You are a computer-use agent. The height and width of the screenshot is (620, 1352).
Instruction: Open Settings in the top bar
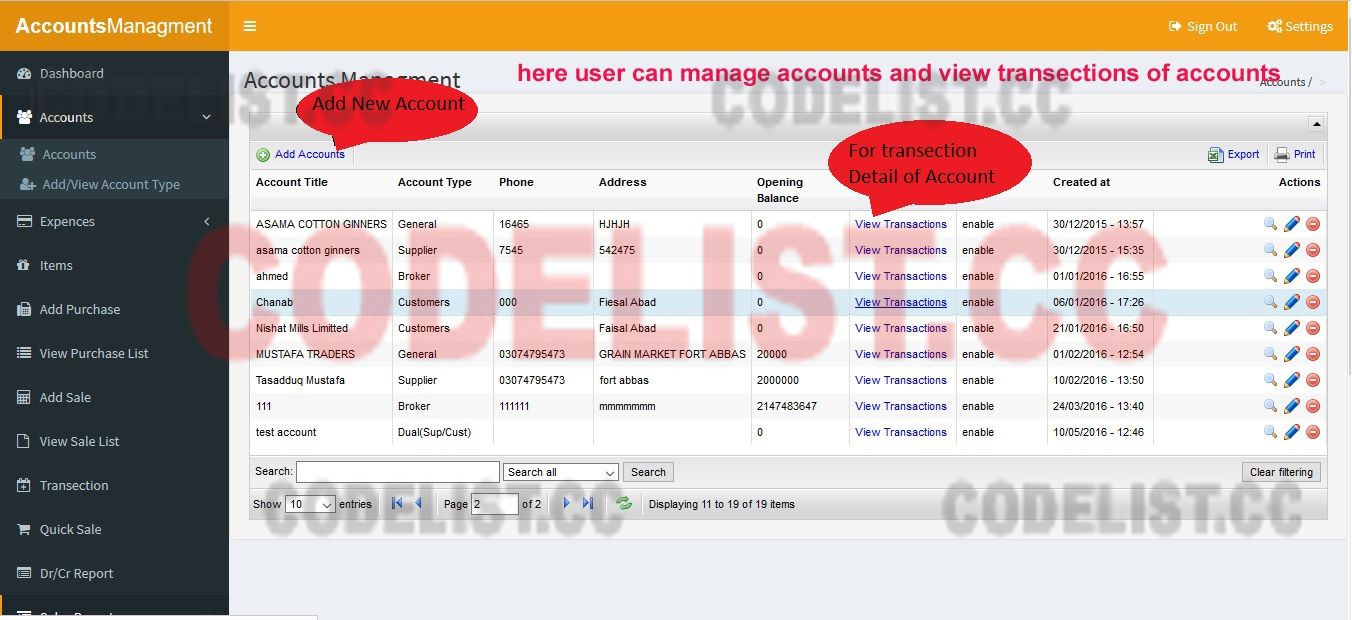pos(1300,27)
